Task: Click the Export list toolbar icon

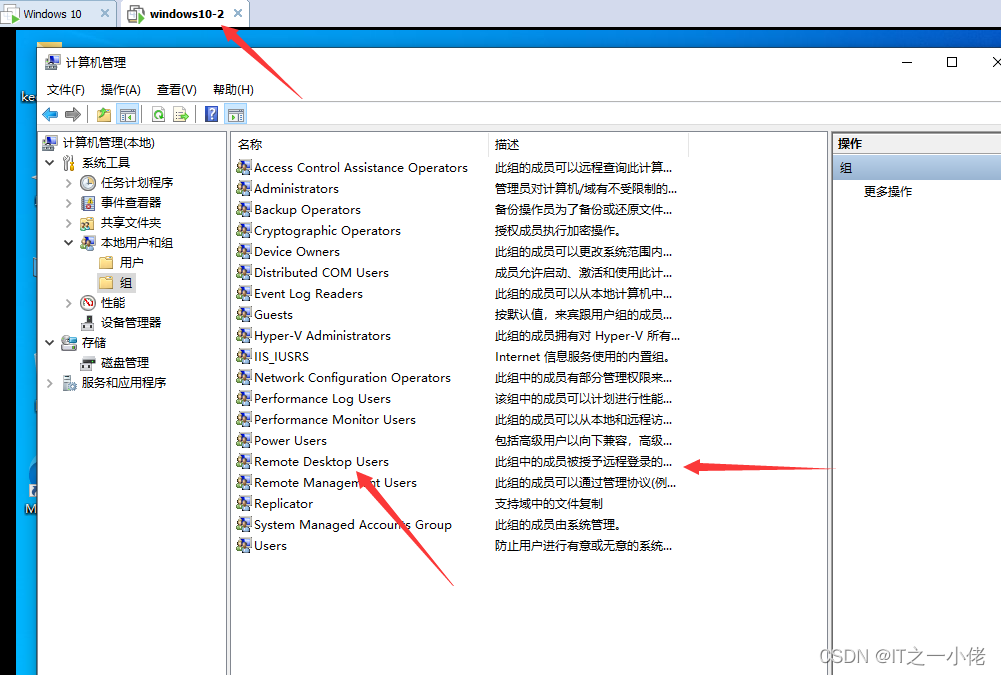Action: click(x=181, y=115)
